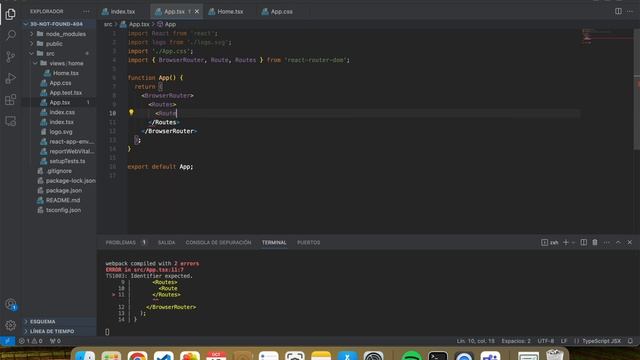Open the Source Control view icon
The height and width of the screenshot is (360, 640).
tap(11, 57)
